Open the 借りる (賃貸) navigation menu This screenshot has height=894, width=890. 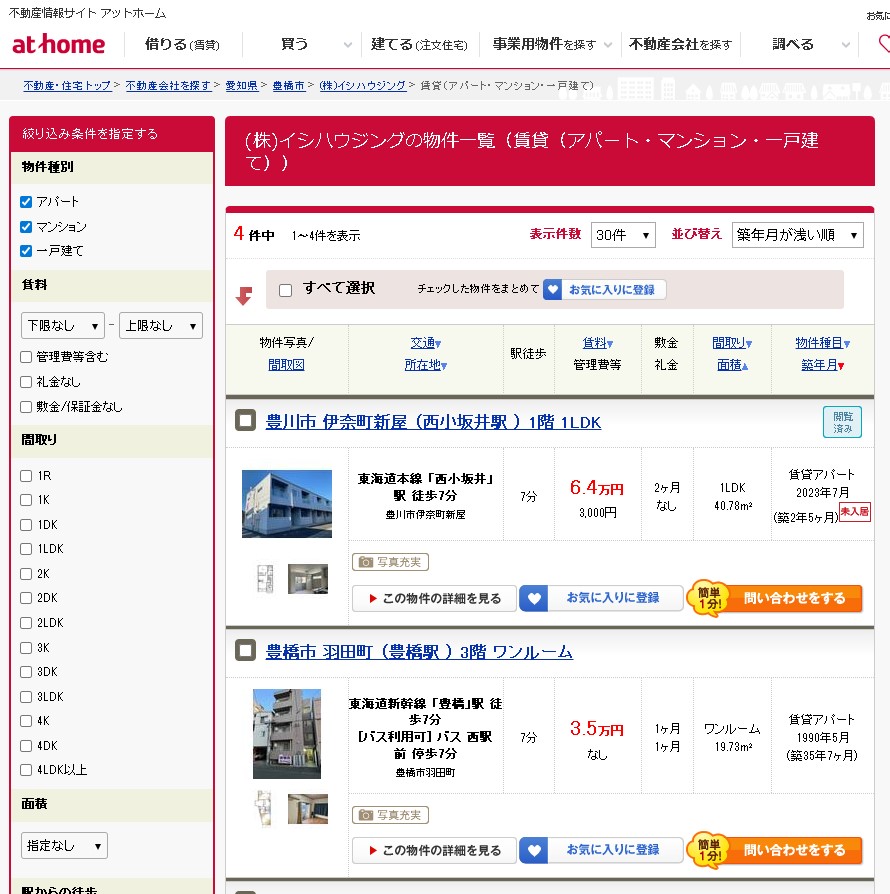[x=181, y=45]
